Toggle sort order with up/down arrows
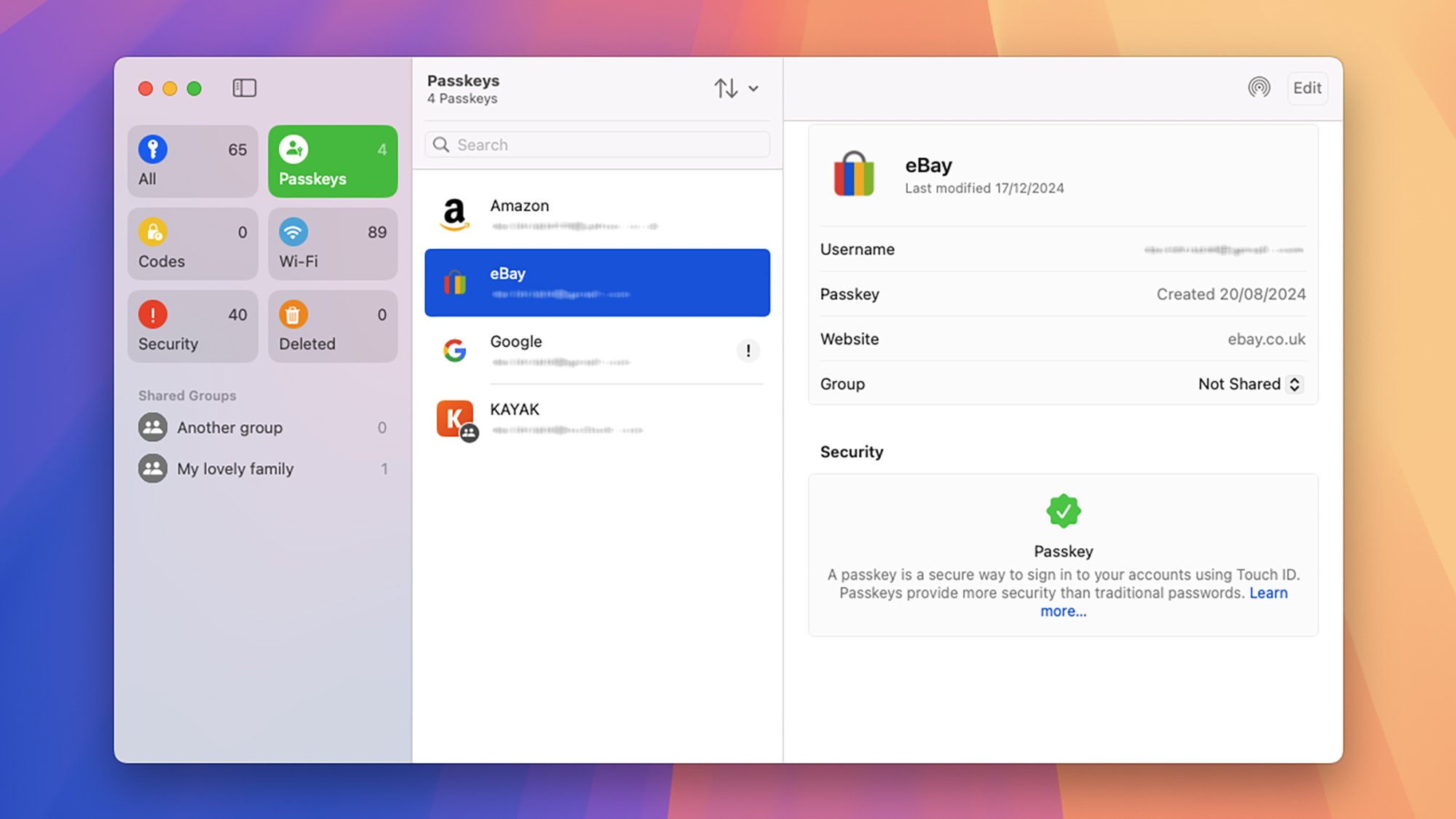Viewport: 1456px width, 819px height. (726, 88)
